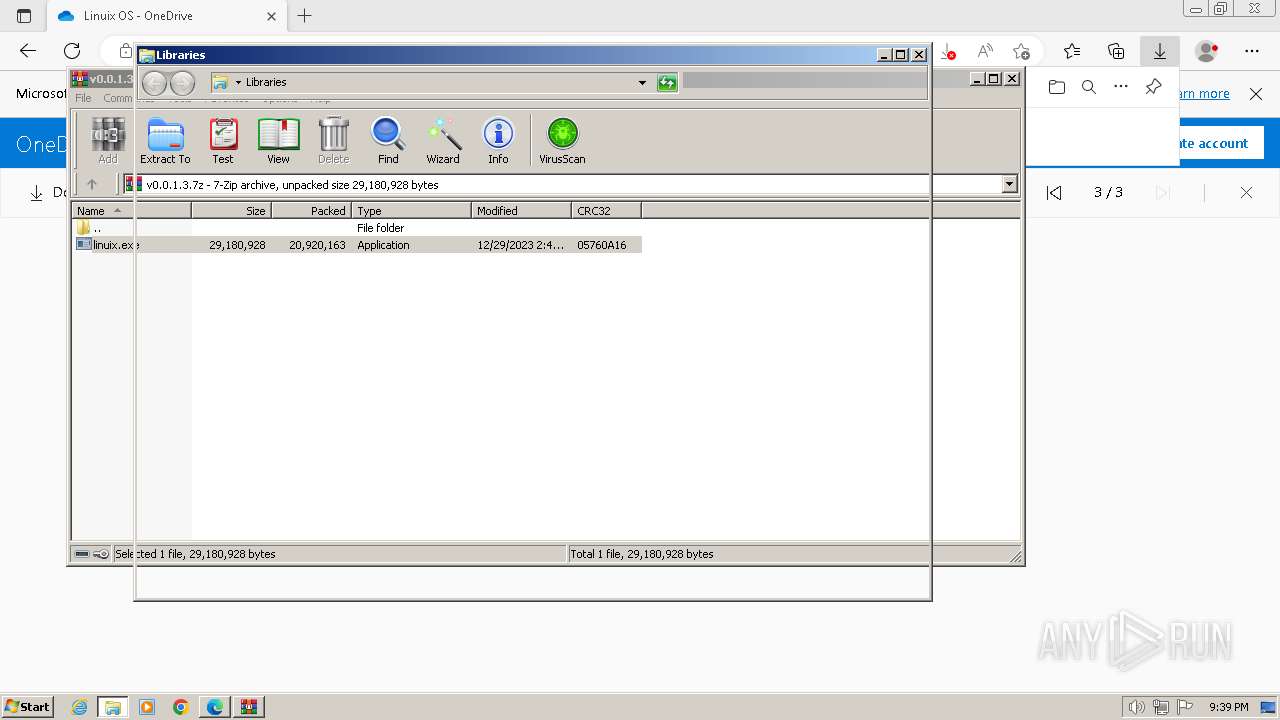Open the Windows Start menu
Image resolution: width=1280 pixels, height=720 pixels.
pos(28,706)
